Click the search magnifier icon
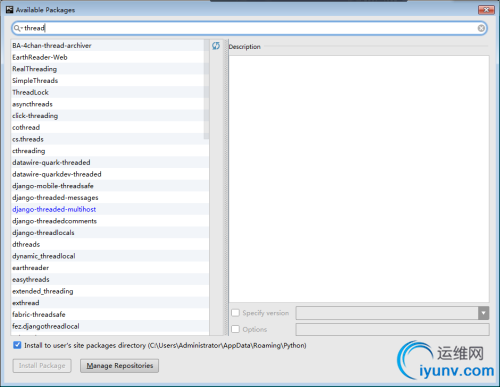 [x=17, y=28]
